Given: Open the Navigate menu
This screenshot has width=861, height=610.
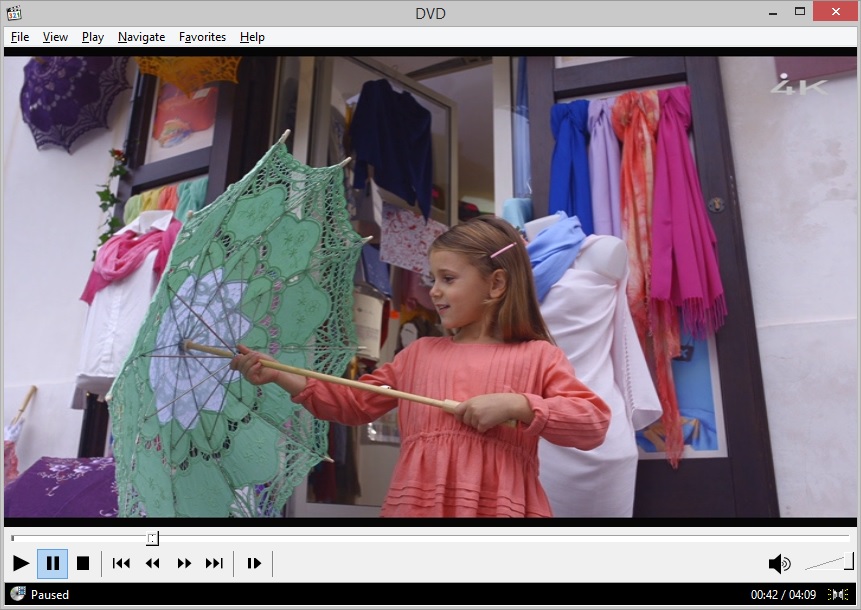Looking at the screenshot, I should click(142, 37).
